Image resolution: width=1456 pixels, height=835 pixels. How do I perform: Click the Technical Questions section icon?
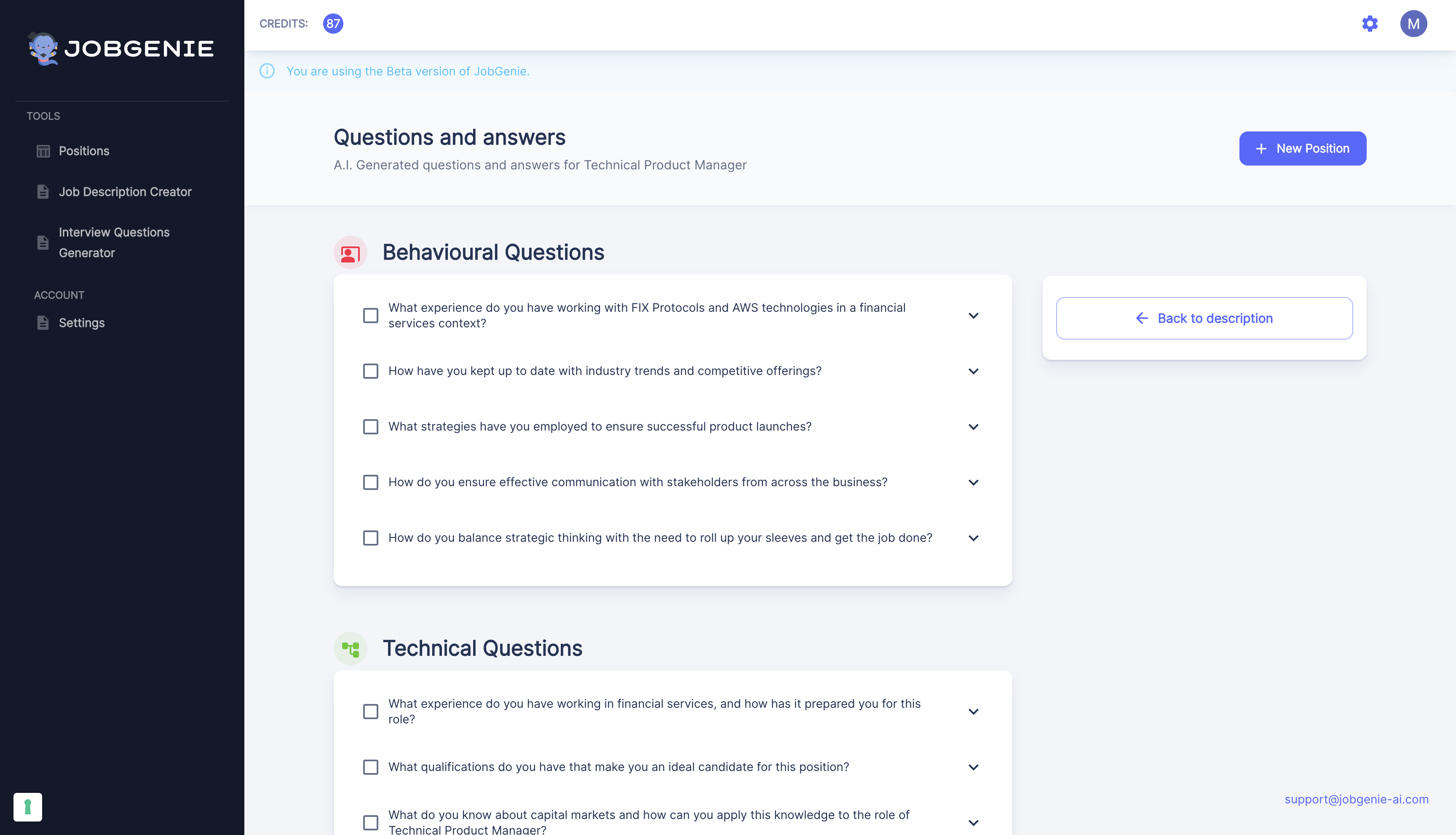pyautogui.click(x=351, y=648)
